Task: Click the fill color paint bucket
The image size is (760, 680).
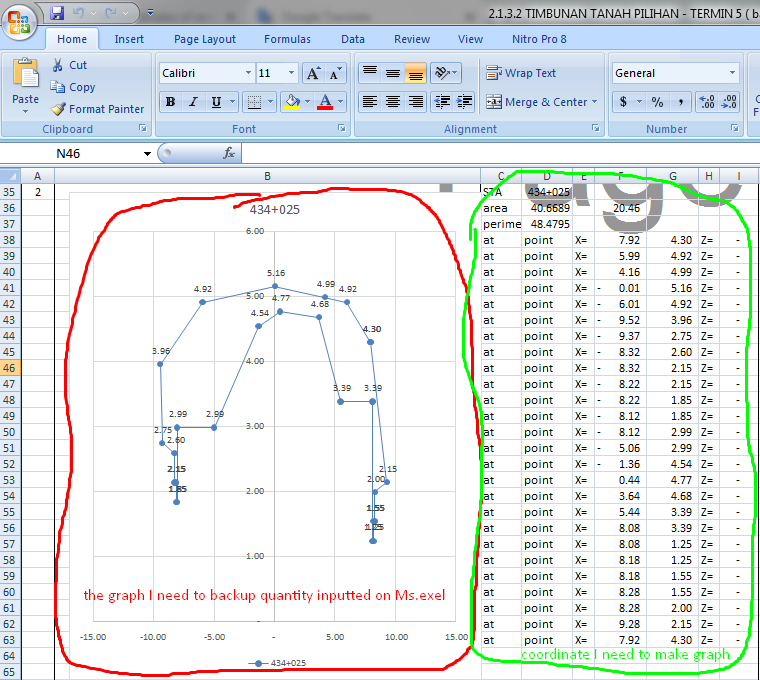Action: (x=291, y=102)
